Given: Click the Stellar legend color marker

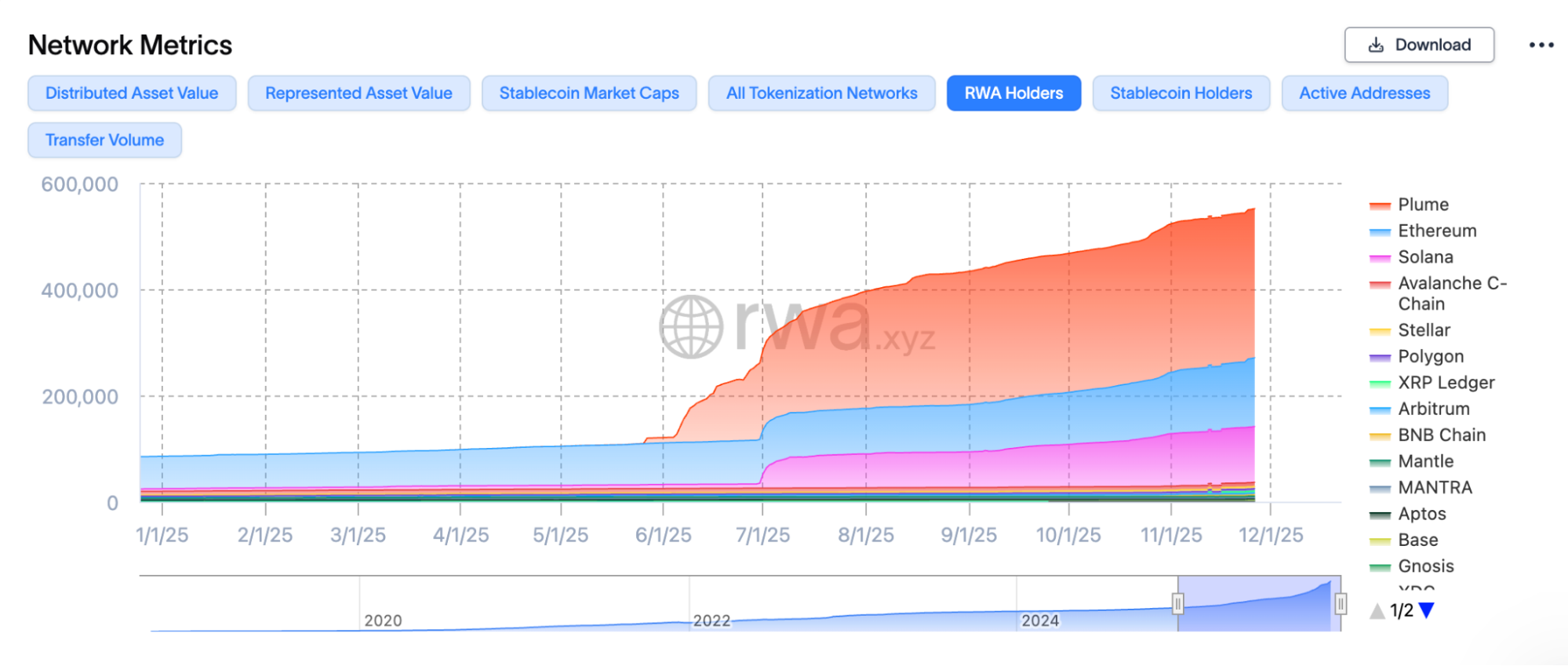Looking at the screenshot, I should [x=1380, y=332].
